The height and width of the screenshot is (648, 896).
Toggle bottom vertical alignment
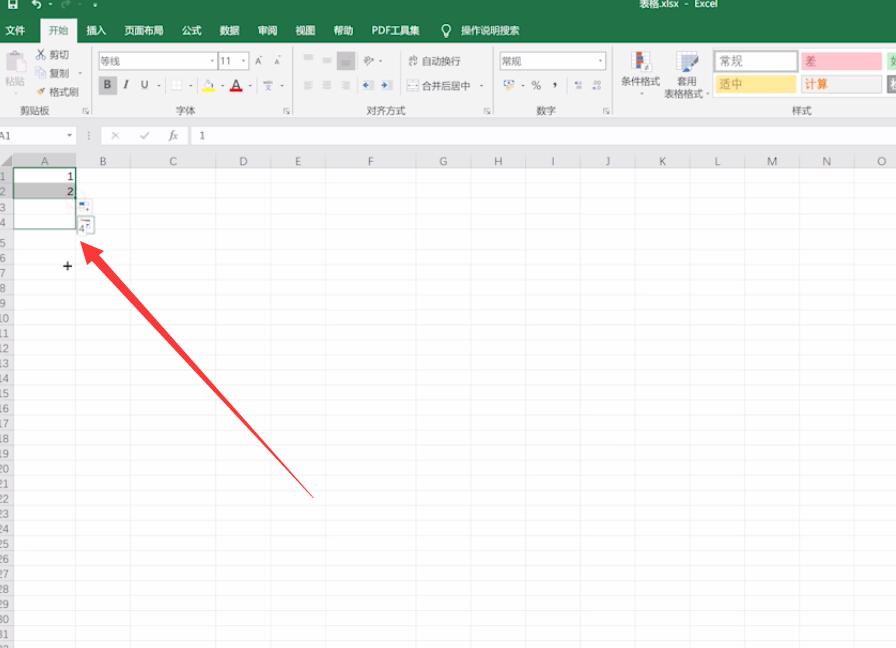(x=346, y=61)
